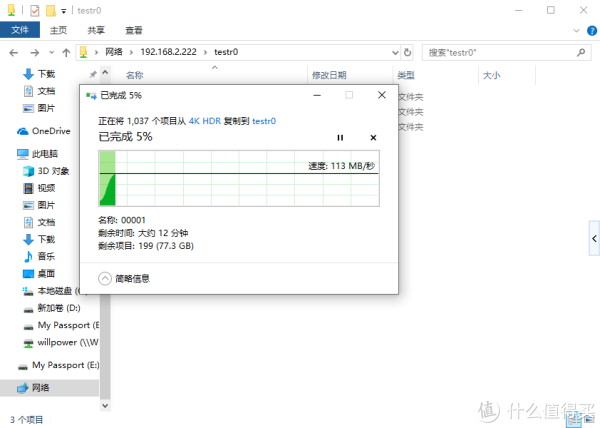Switch to the 查看 ribbon tab
Screen dimensions: 600x428
pyautogui.click(x=133, y=30)
